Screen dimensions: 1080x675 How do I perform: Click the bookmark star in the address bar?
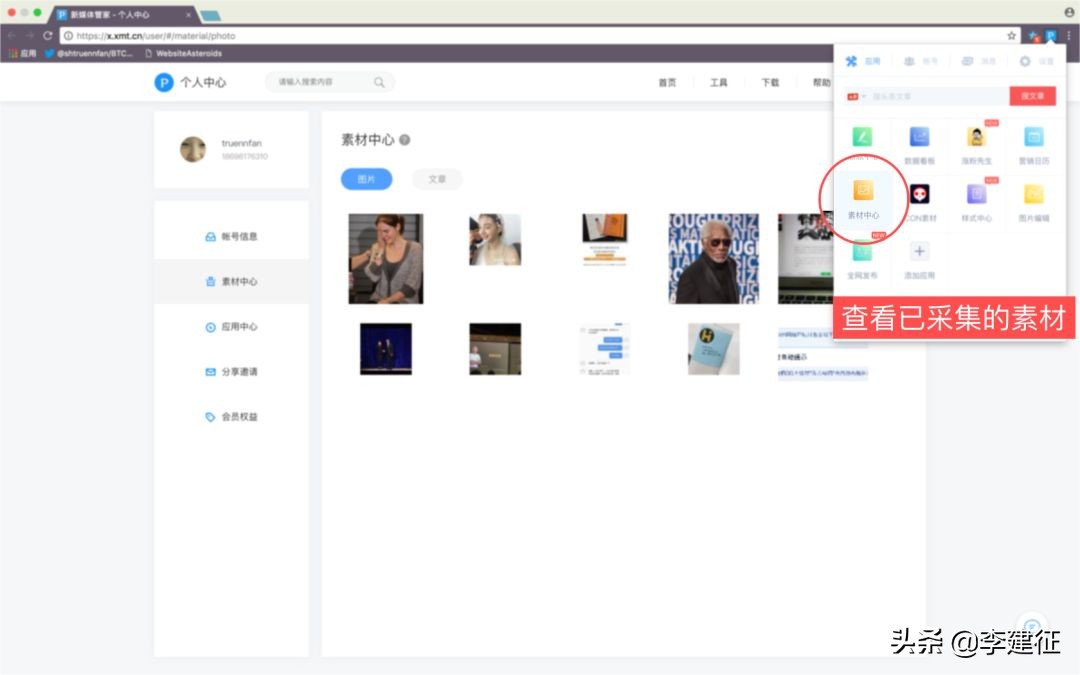point(1013,34)
